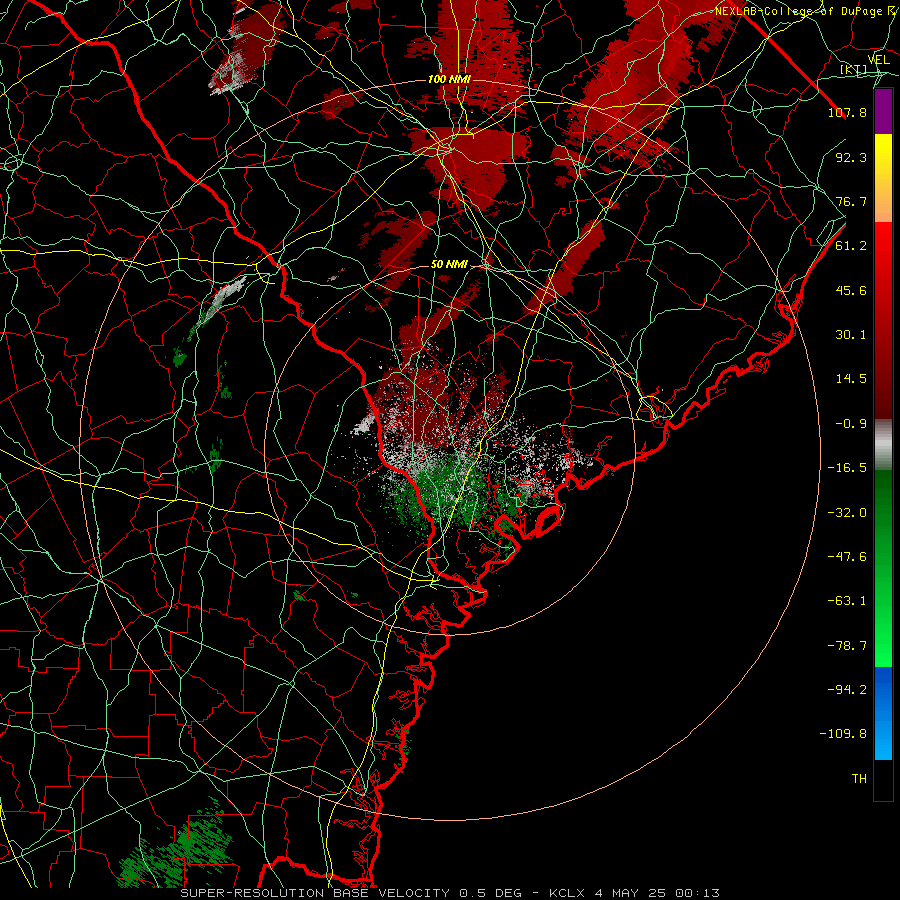Click the 92.3 scale value

[851, 157]
